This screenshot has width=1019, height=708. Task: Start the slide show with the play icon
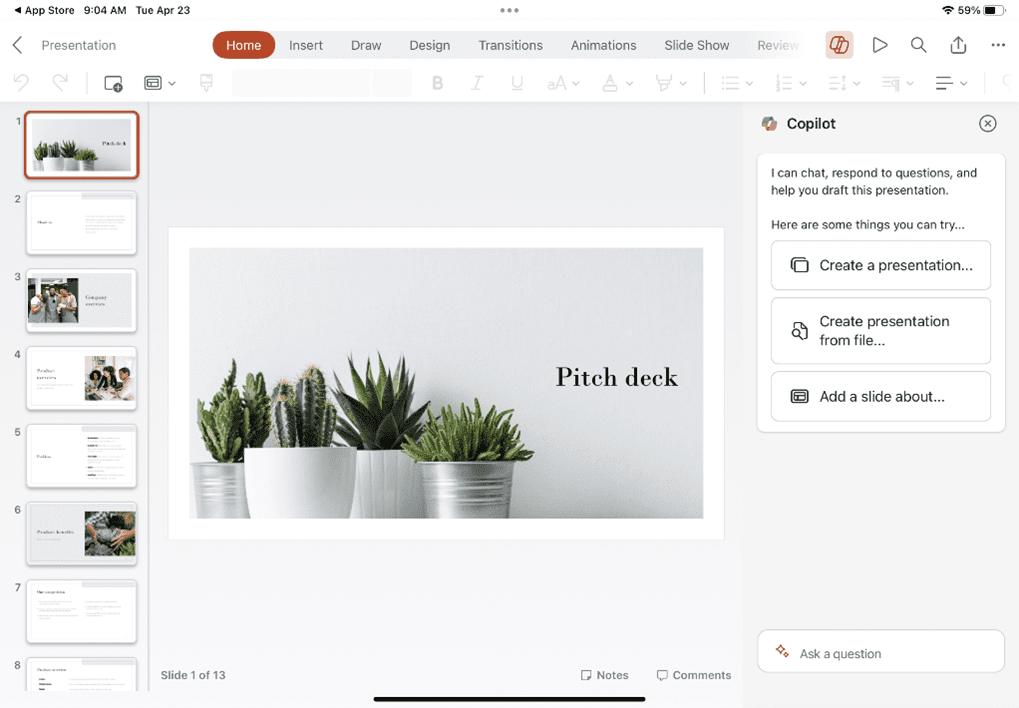click(x=879, y=45)
